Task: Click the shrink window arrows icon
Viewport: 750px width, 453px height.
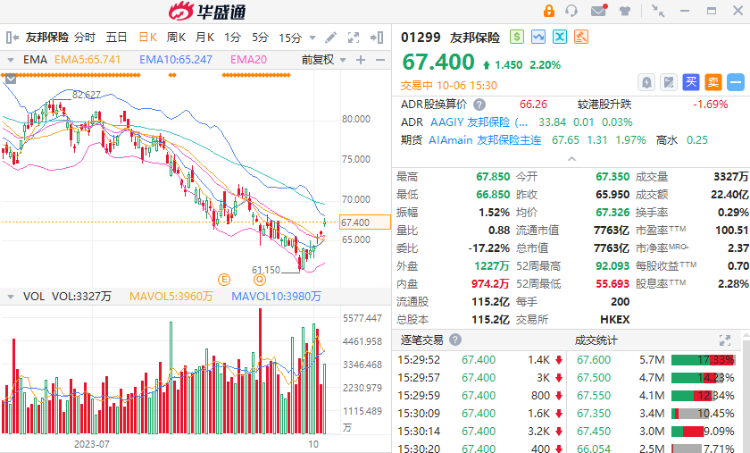Action: pyautogui.click(x=658, y=11)
